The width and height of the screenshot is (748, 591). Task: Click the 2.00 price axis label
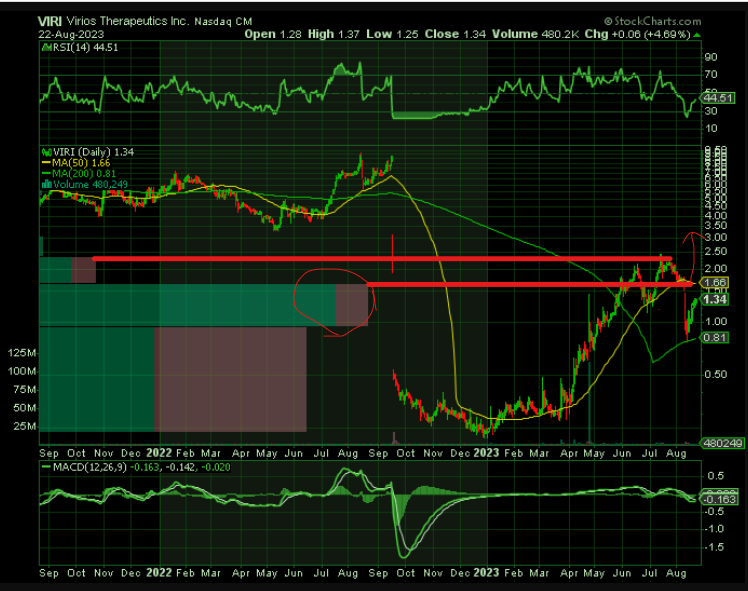click(x=716, y=269)
